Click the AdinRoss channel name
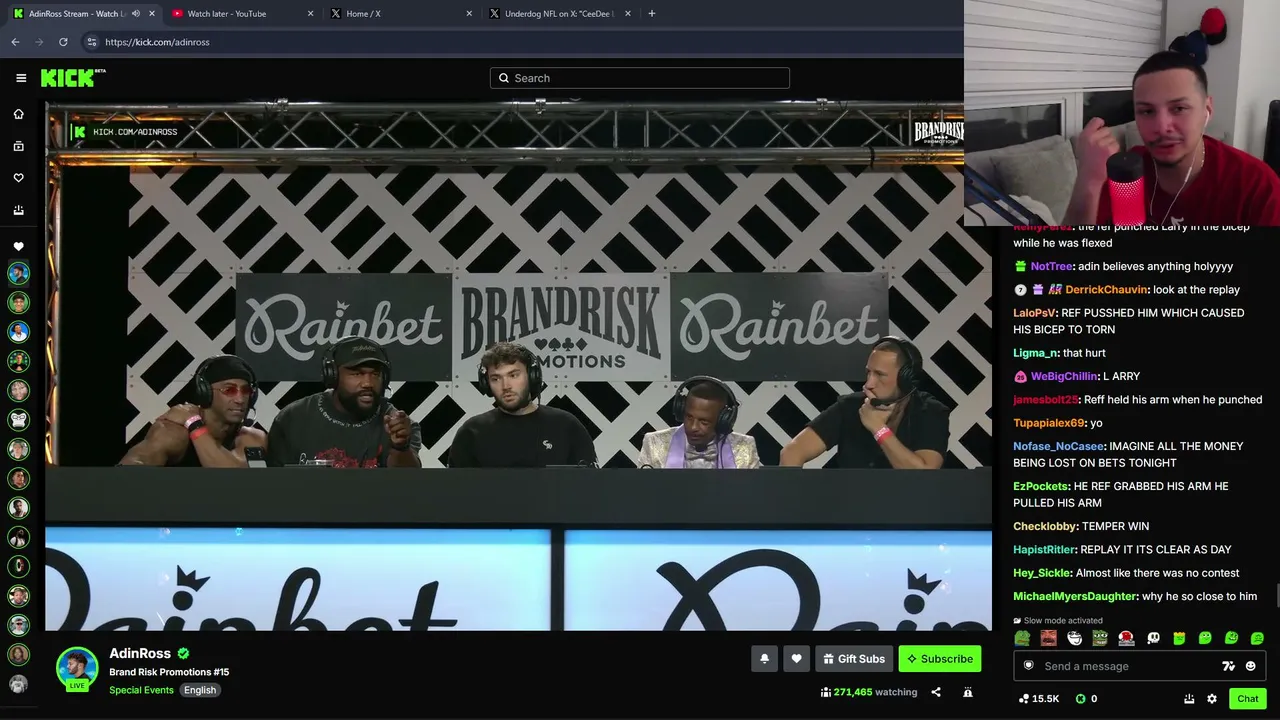 click(x=140, y=654)
